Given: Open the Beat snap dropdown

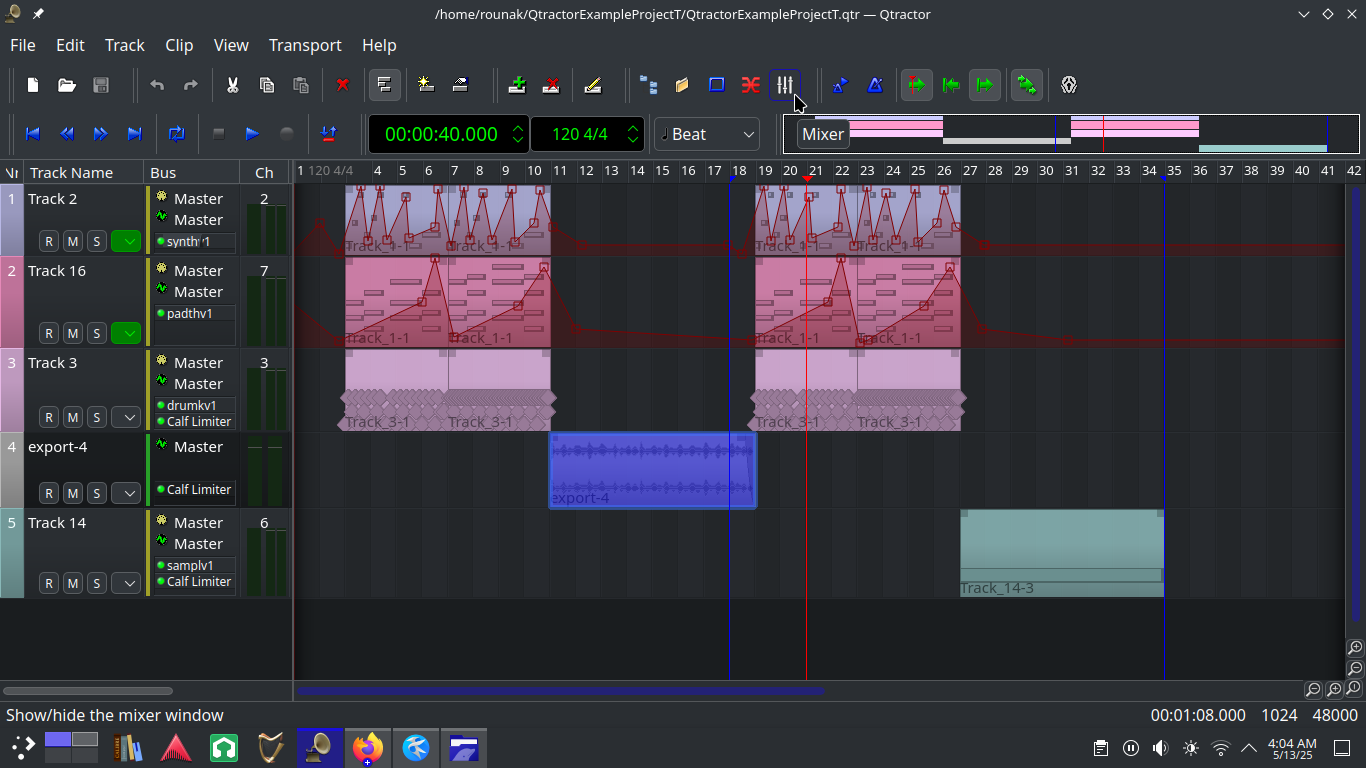Looking at the screenshot, I should pyautogui.click(x=707, y=134).
